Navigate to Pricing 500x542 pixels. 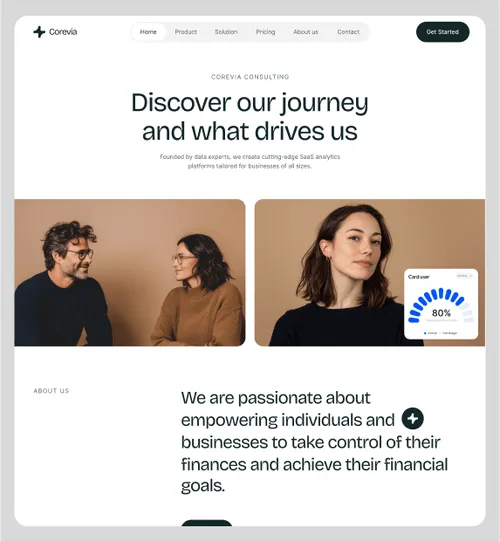pos(266,32)
